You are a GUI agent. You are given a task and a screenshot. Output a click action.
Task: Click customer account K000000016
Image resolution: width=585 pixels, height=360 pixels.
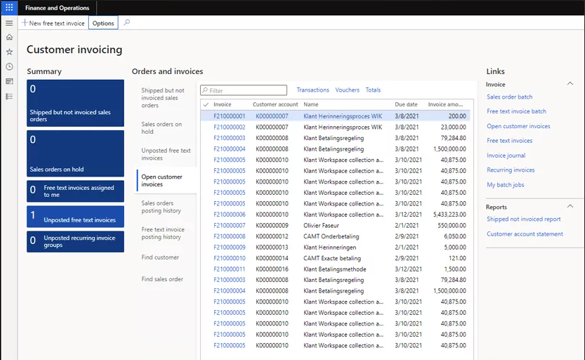click(272, 269)
